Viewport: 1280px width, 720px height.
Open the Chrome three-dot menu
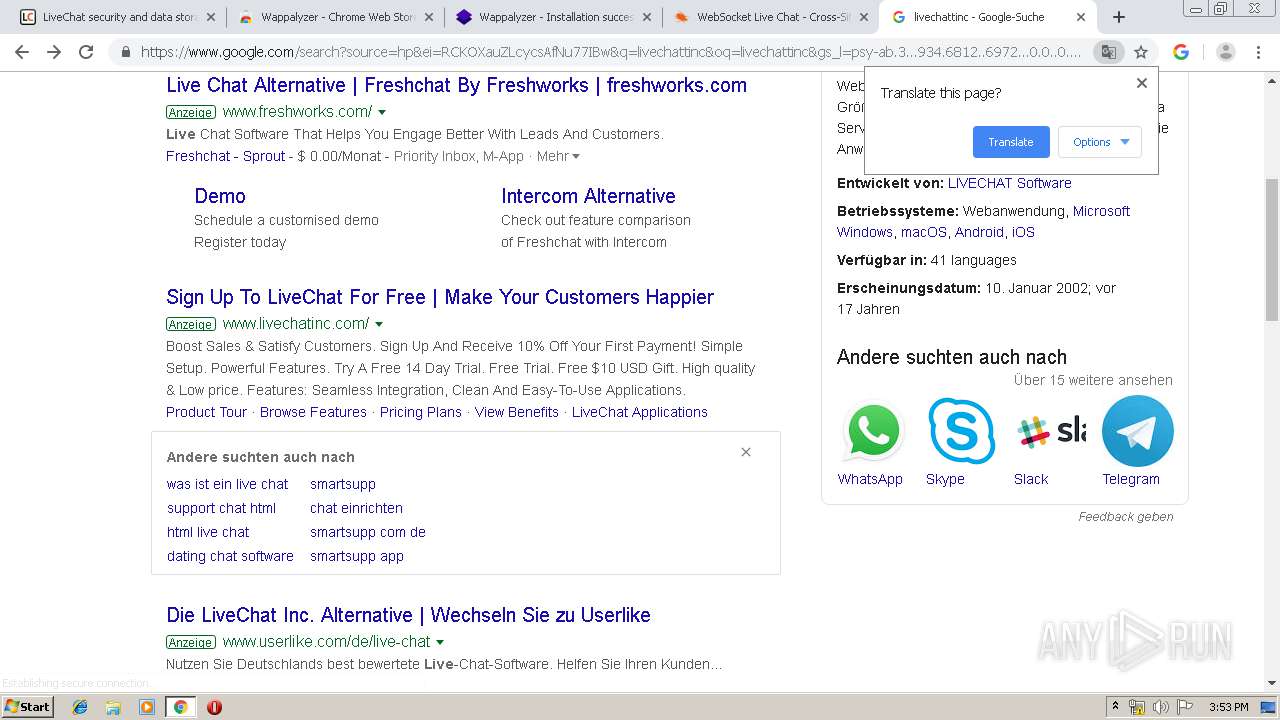tap(1259, 52)
